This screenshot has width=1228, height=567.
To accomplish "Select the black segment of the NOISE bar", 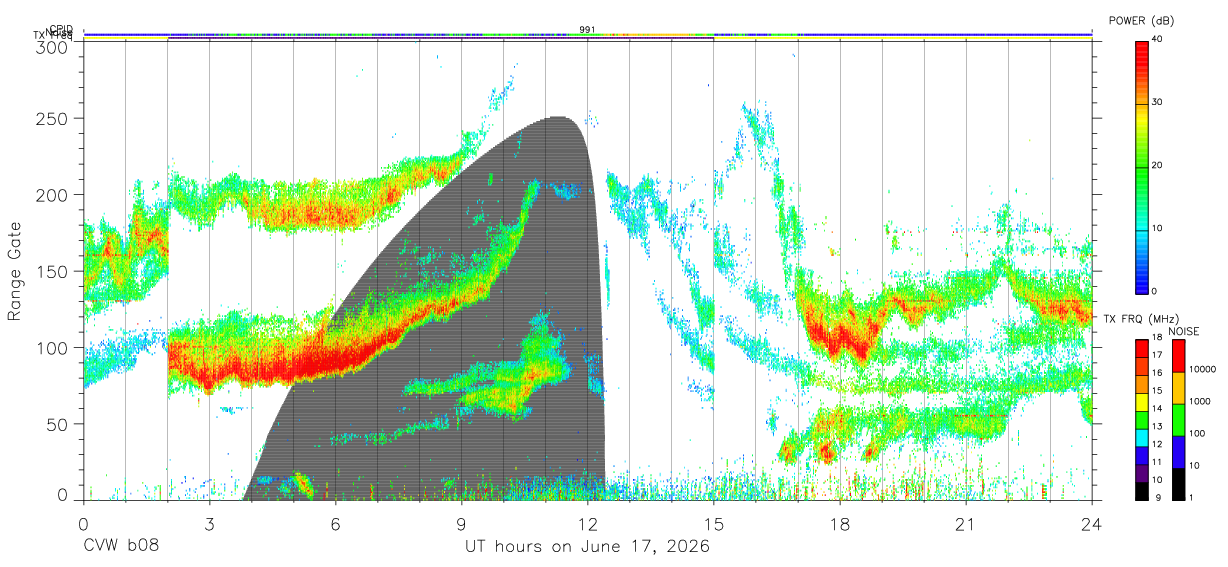I will pos(1177,484).
